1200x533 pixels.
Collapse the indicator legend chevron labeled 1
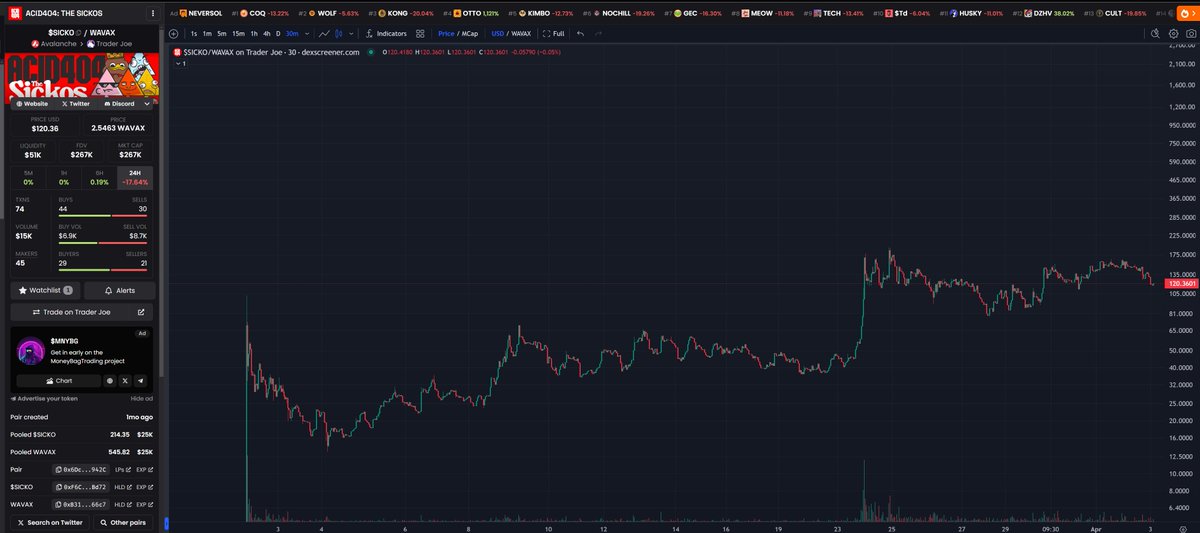click(180, 63)
